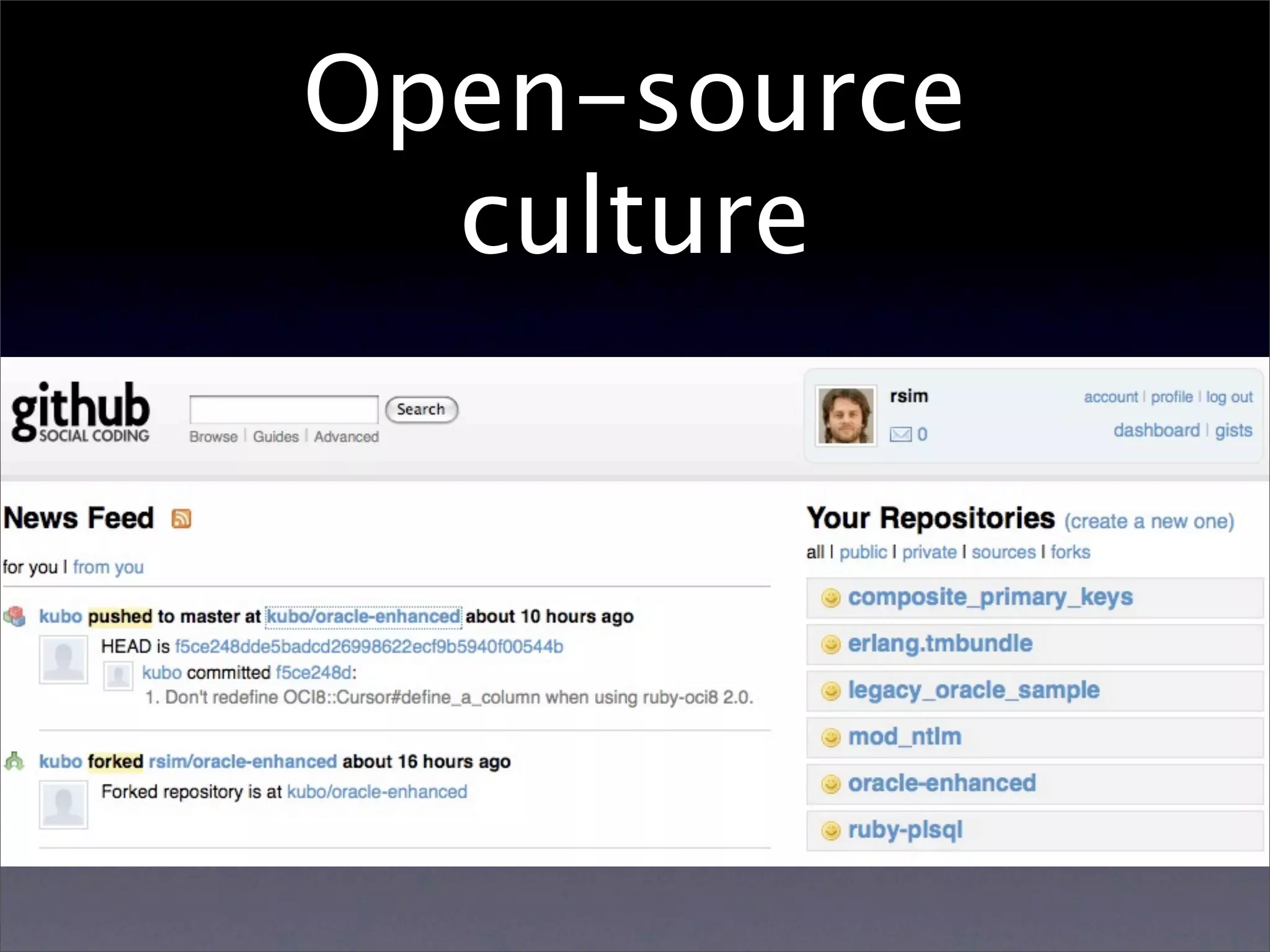Click the RSS feed icon beside News Feed
Viewport: 1270px width, 952px height.
coord(181,519)
